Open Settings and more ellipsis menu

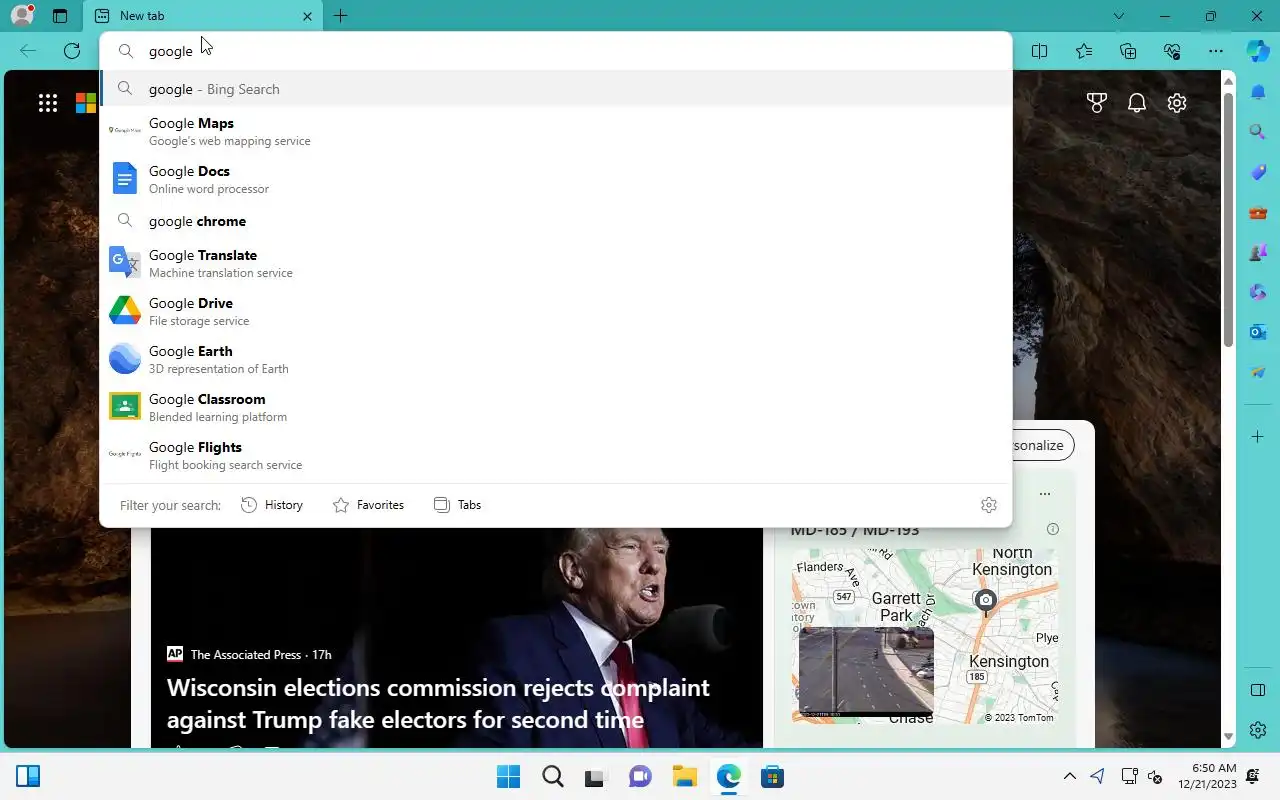[x=1215, y=51]
